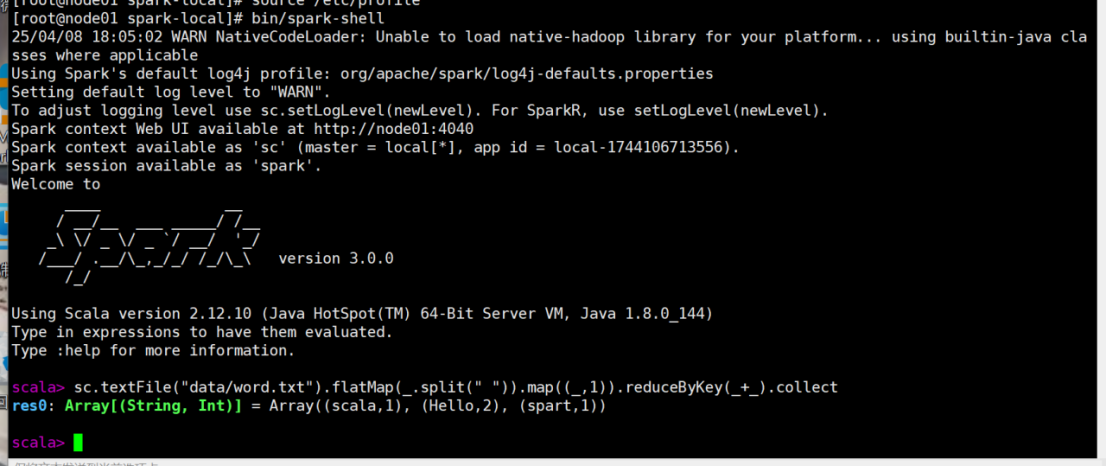The width and height of the screenshot is (1107, 467).
Task: Click '[root@node01 spark-local]#' prompt before bin/spark-shell
Action: [x=126, y=19]
